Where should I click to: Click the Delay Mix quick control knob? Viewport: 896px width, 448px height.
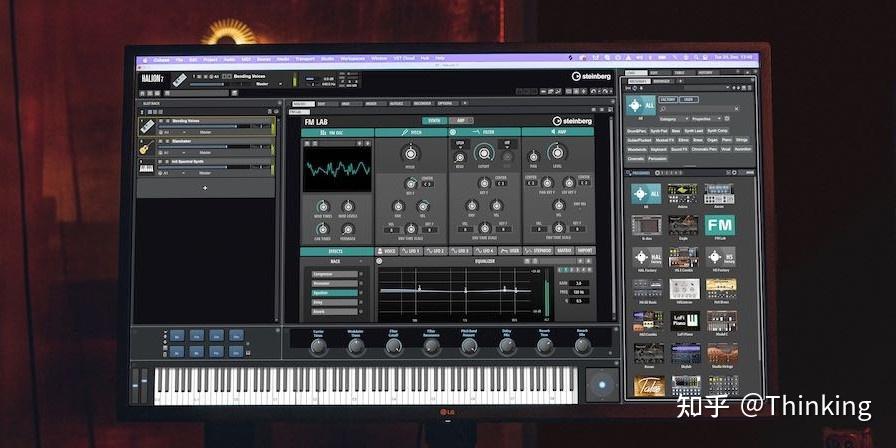tap(507, 346)
